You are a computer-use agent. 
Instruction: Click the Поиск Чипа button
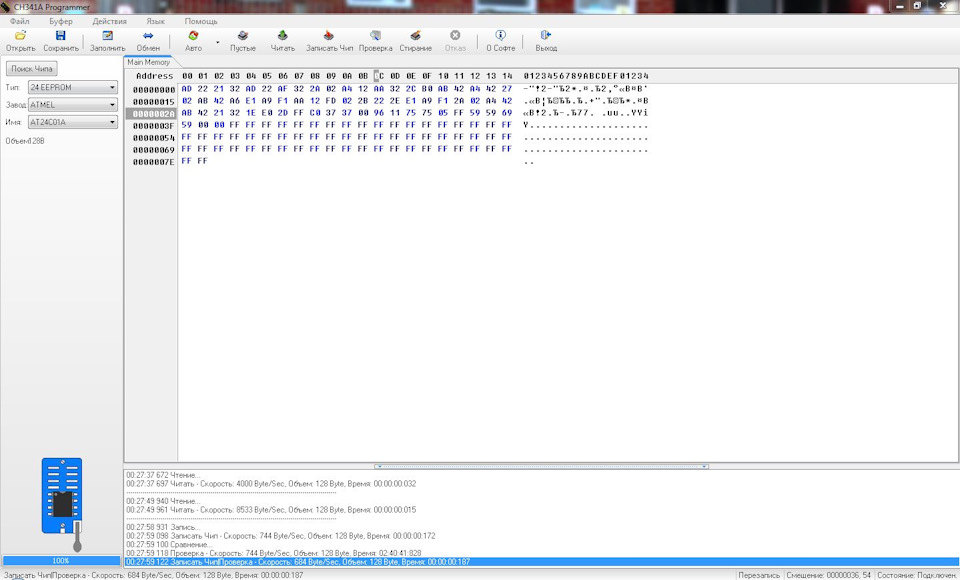[32, 69]
